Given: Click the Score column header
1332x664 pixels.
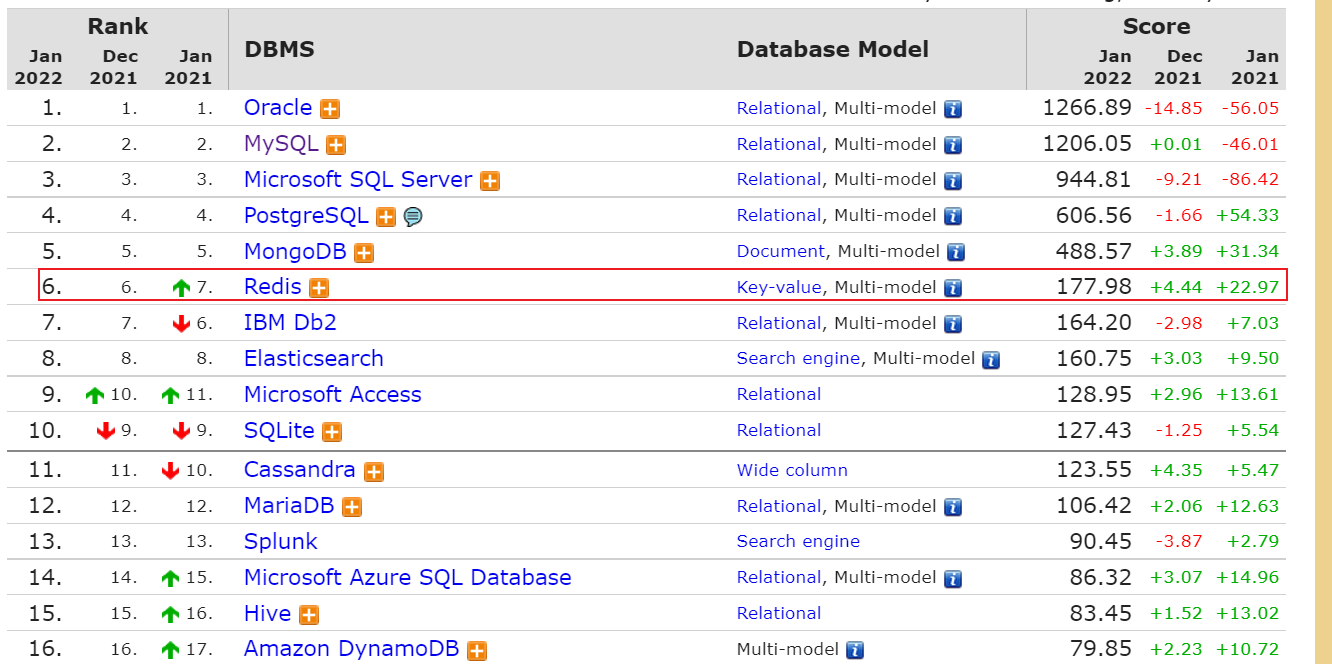Looking at the screenshot, I should [1156, 26].
